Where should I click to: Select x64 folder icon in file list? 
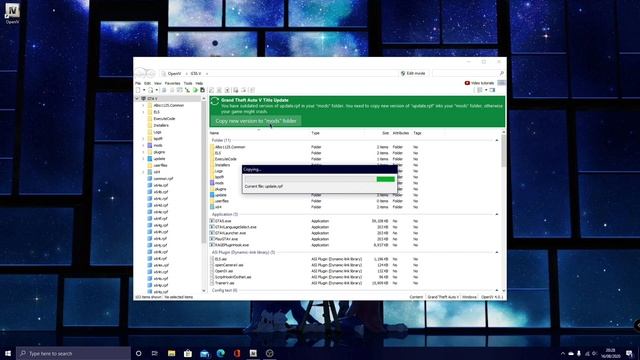coord(212,207)
